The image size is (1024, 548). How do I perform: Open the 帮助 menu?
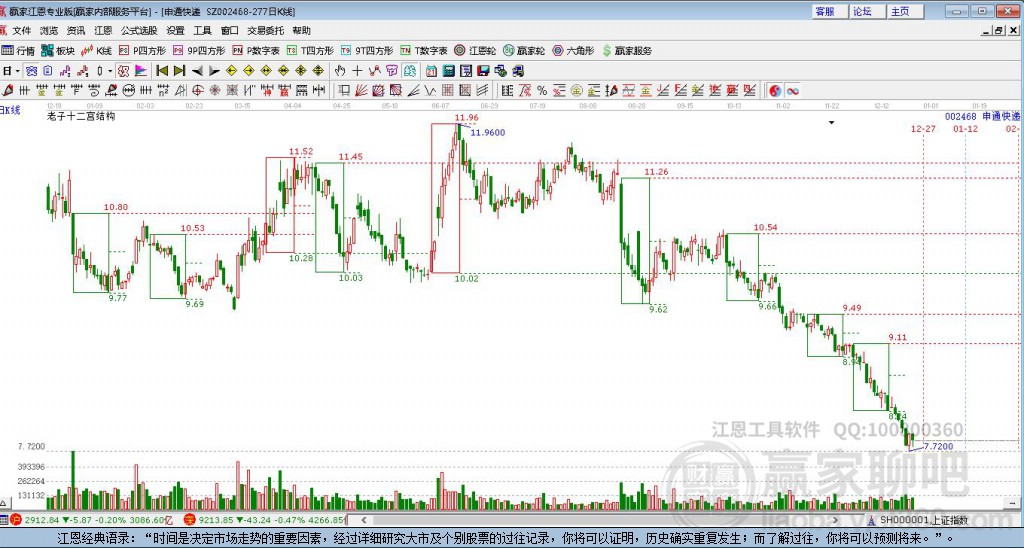coord(302,31)
